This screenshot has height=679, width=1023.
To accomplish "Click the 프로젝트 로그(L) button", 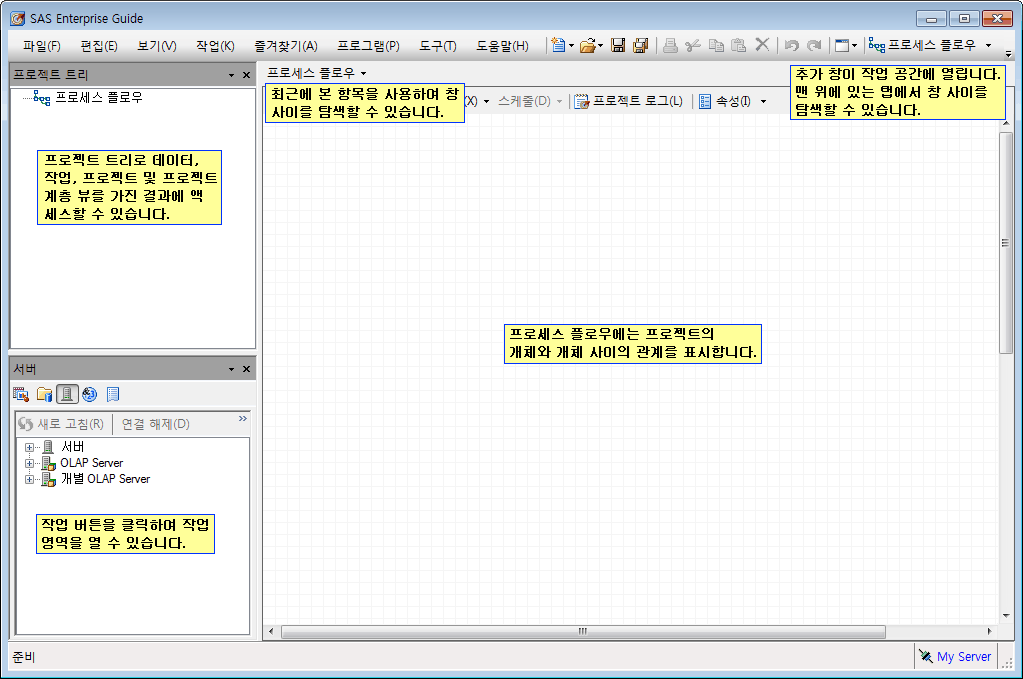I will point(628,101).
